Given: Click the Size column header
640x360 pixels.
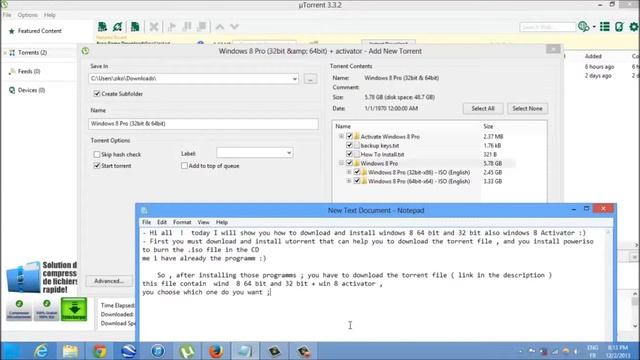Looking at the screenshot, I should point(488,127).
